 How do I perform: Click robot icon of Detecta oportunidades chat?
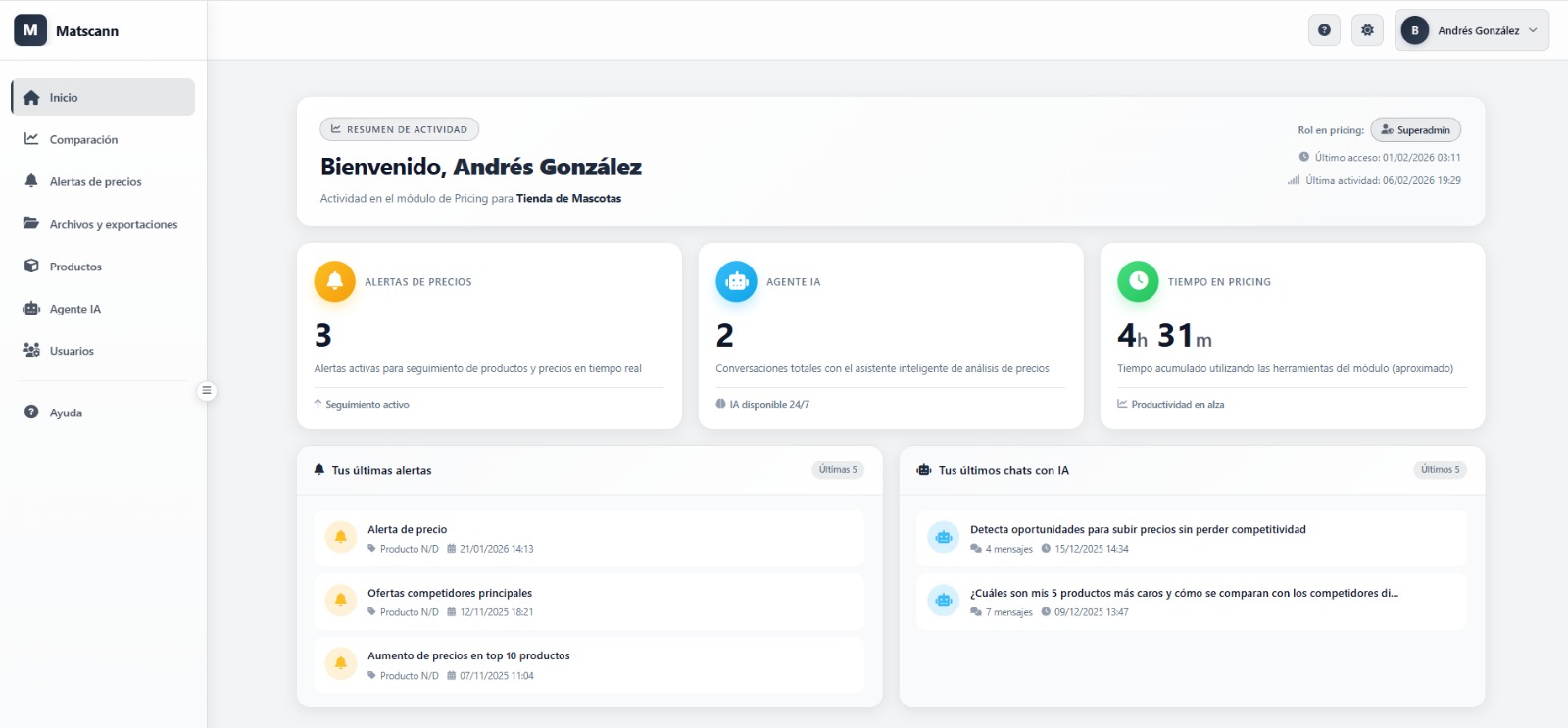coord(944,537)
